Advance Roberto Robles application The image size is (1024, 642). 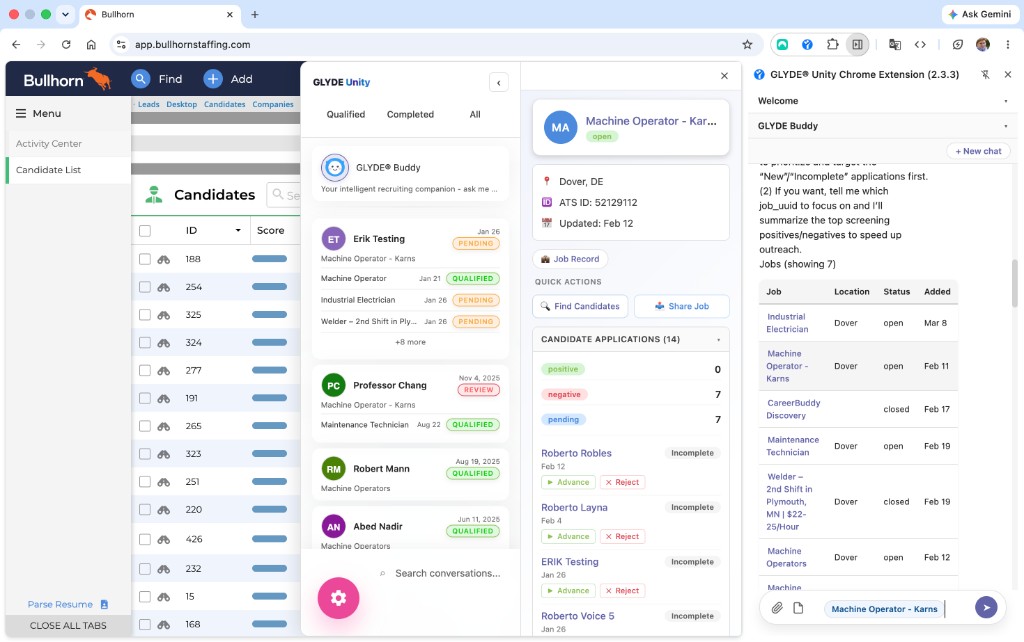[x=568, y=483]
